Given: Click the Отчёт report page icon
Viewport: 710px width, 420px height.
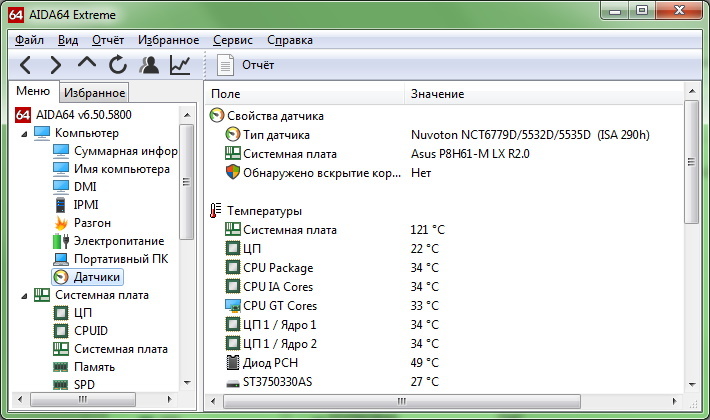Looking at the screenshot, I should pyautogui.click(x=225, y=65).
